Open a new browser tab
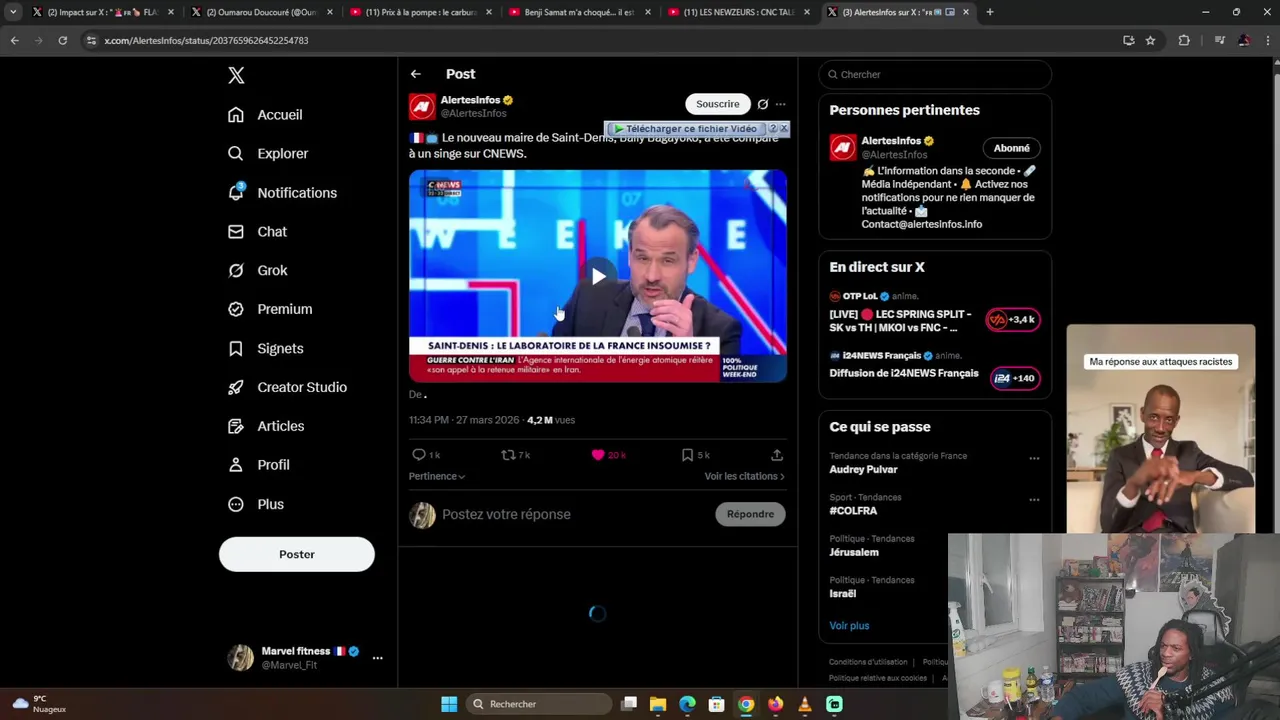Viewport: 1280px width, 720px height. [x=990, y=12]
